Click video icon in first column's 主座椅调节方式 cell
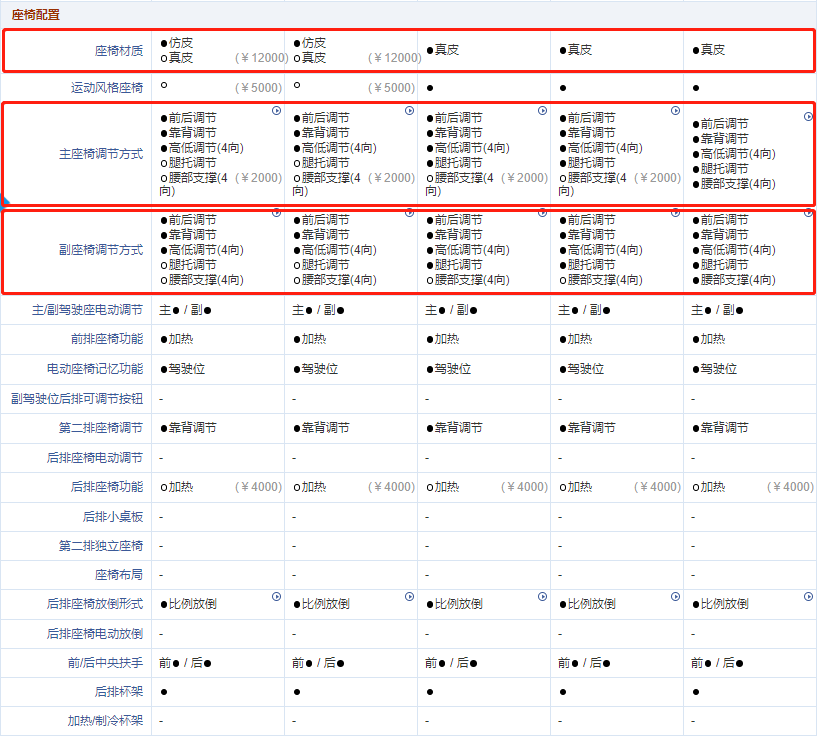Viewport: 817px width, 736px height. point(277,111)
